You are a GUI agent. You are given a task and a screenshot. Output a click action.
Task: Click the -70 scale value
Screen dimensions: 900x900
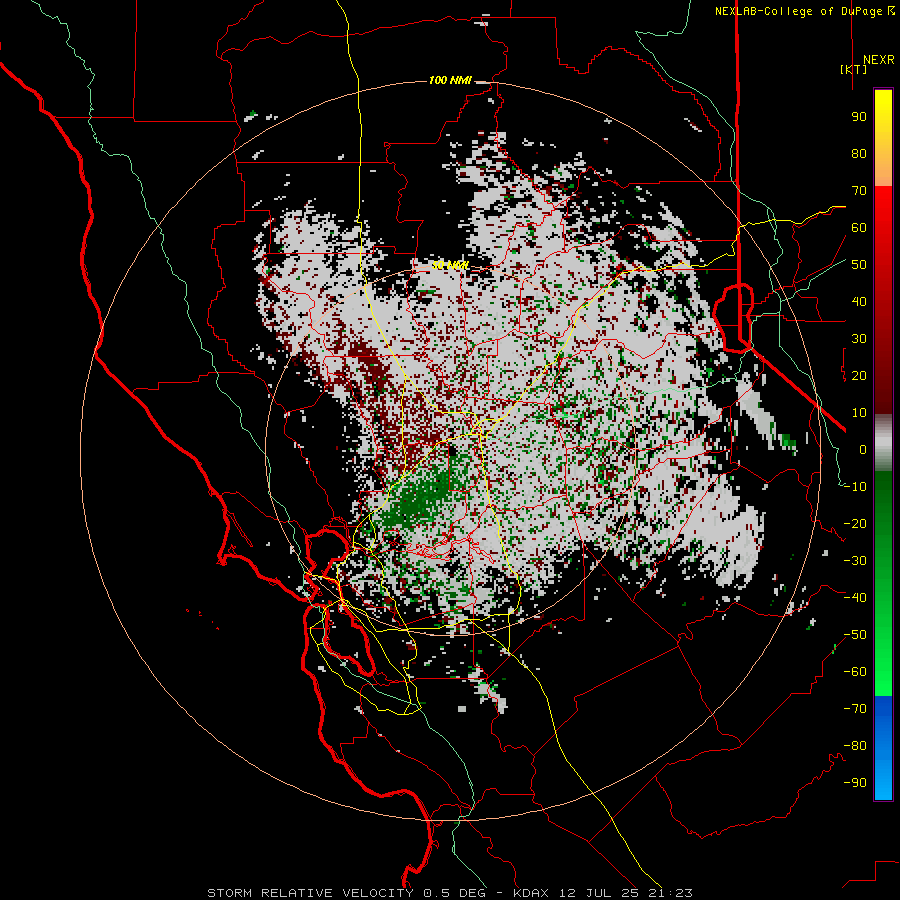855,709
